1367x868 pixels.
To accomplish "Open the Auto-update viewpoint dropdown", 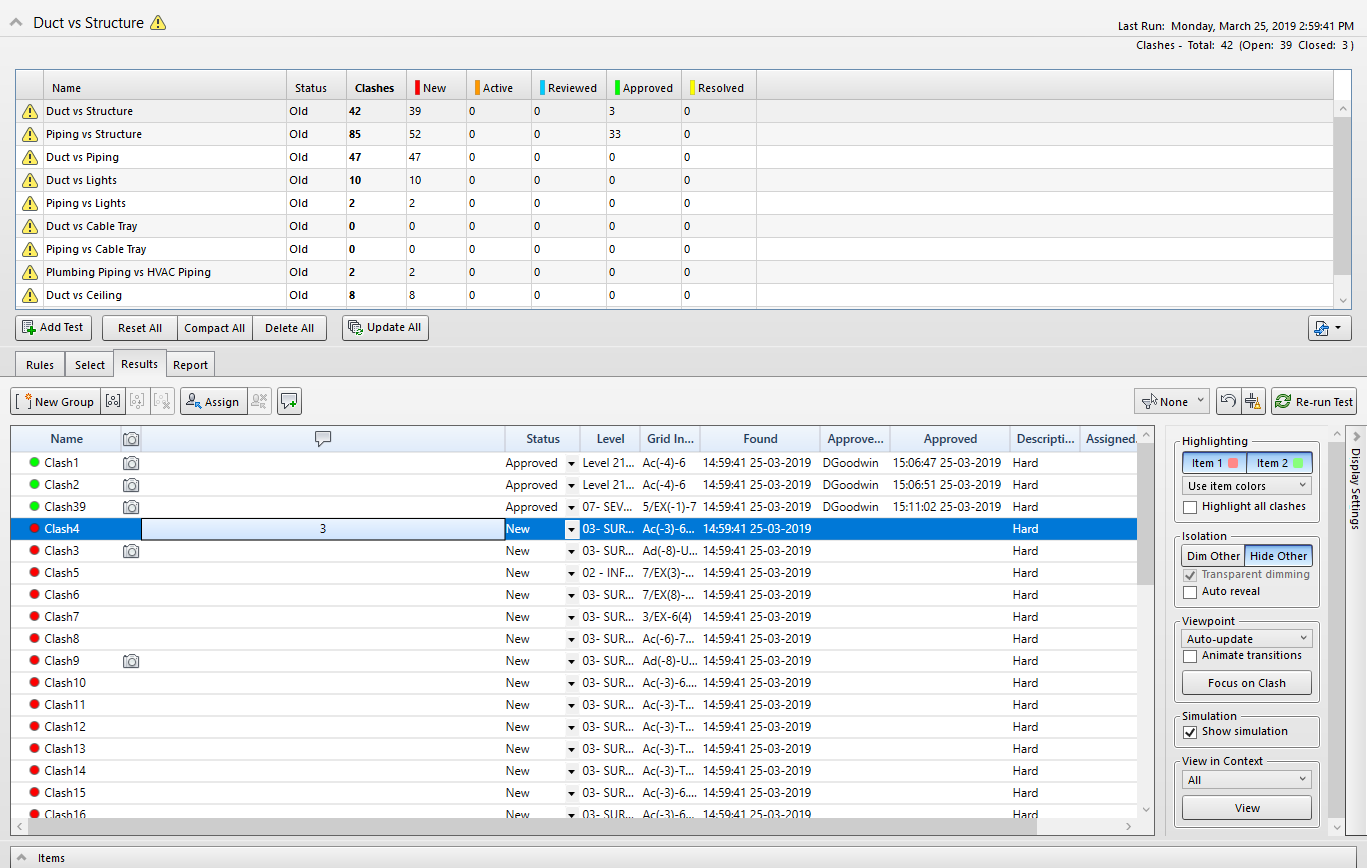I will point(1246,639).
